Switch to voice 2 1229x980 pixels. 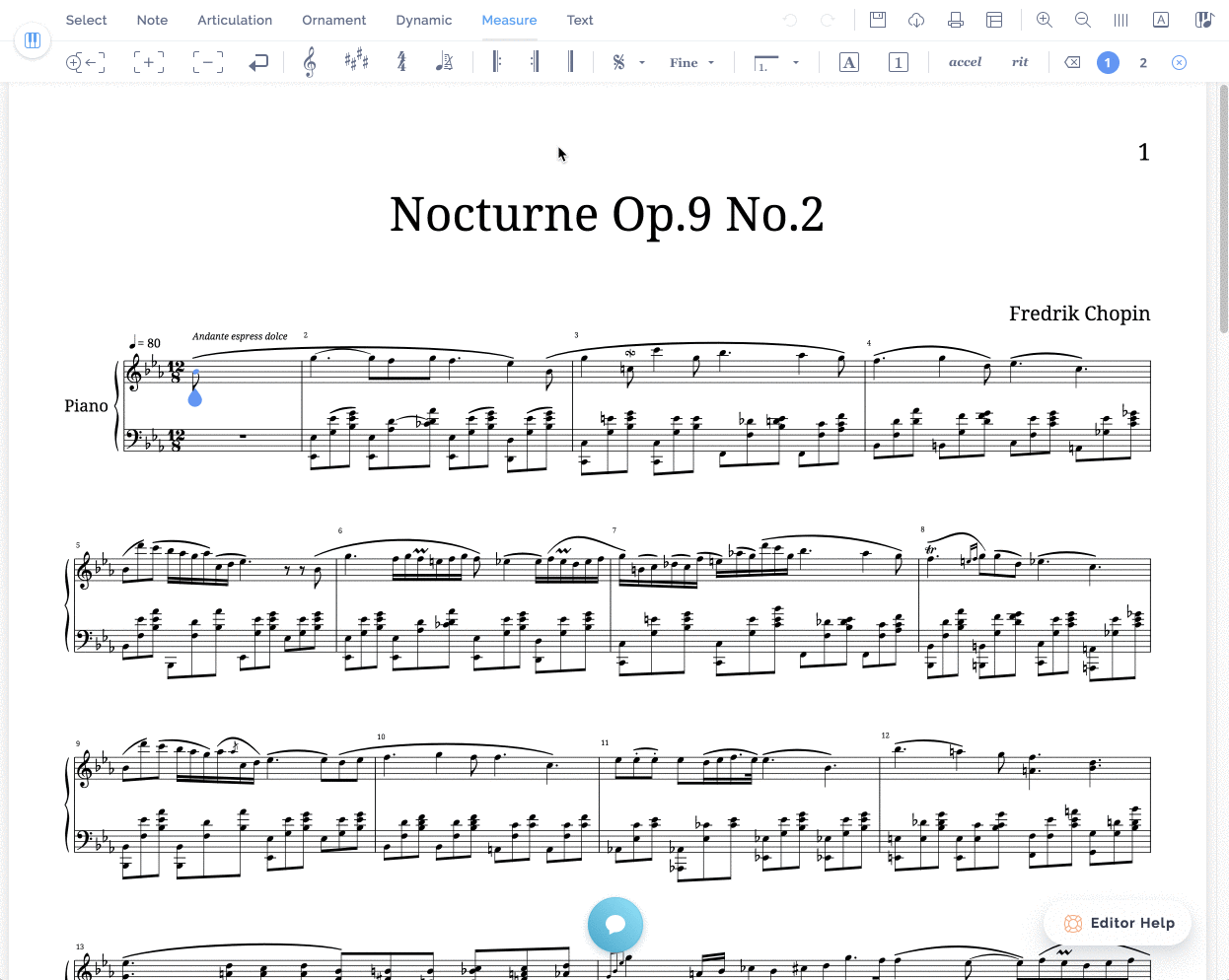point(1143,62)
